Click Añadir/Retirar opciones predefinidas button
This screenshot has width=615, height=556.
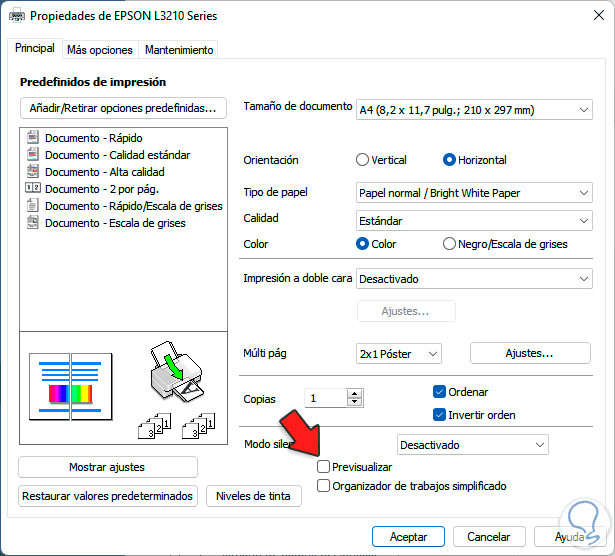tap(123, 108)
